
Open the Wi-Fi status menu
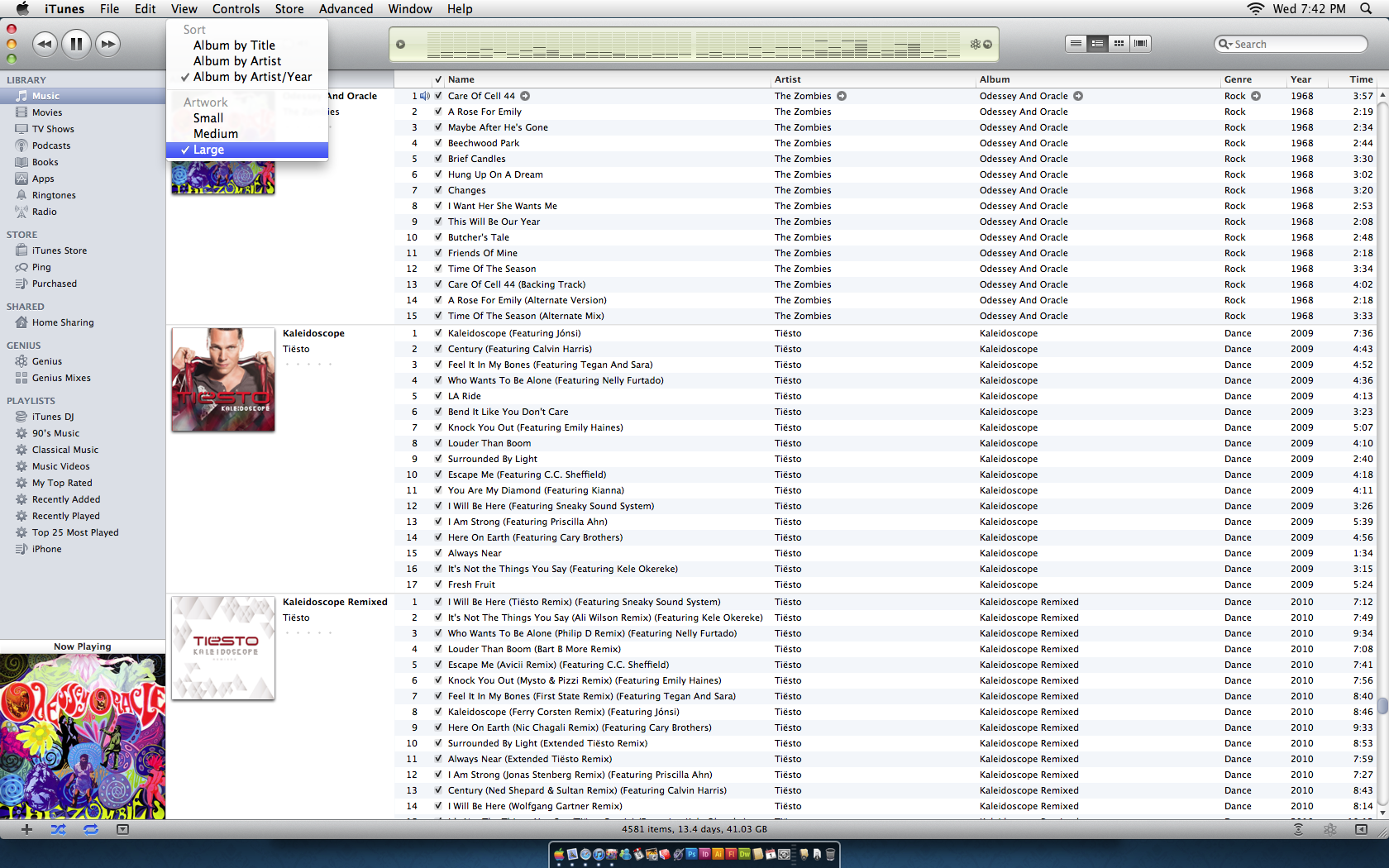click(1256, 9)
